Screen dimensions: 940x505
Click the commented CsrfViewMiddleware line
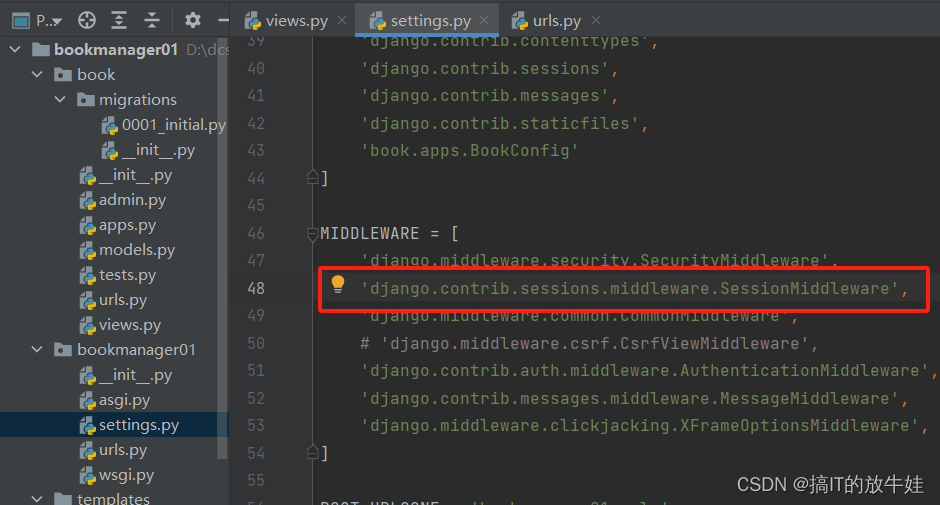coord(590,344)
